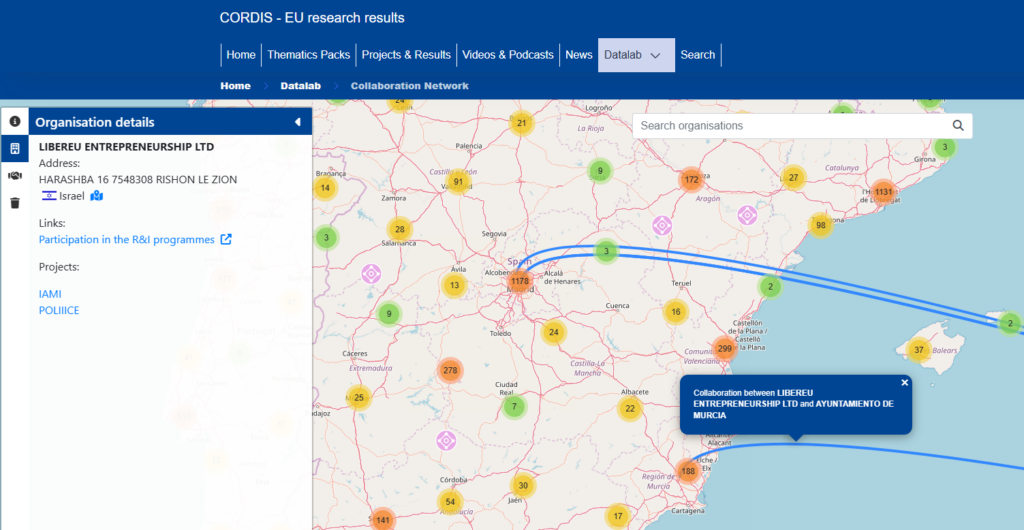1024x530 pixels.
Task: Open Videos & Podcasts menu item
Action: pos(508,55)
